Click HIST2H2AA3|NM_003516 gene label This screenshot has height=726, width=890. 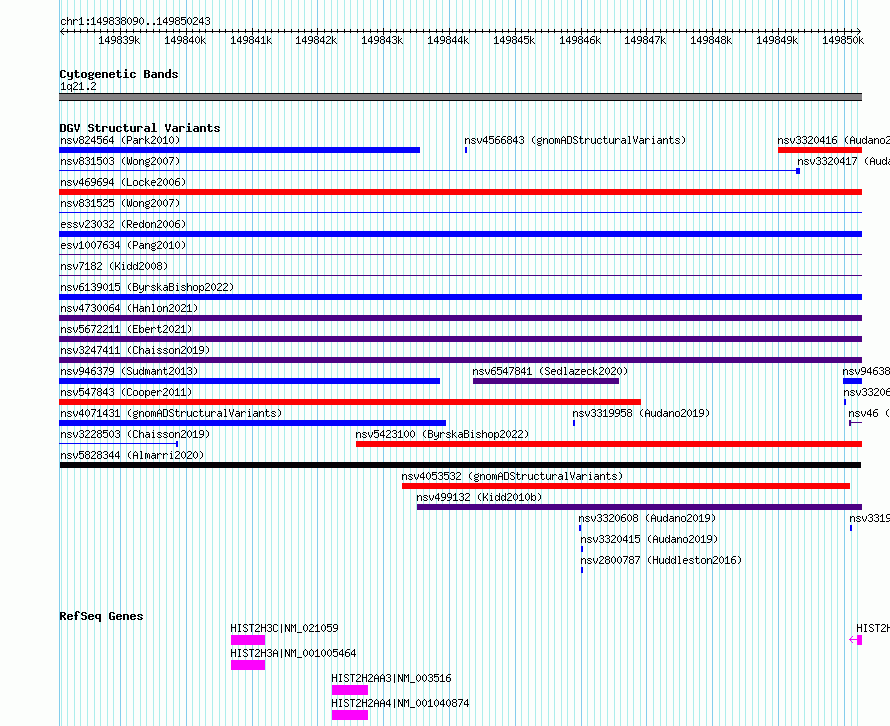(392, 678)
